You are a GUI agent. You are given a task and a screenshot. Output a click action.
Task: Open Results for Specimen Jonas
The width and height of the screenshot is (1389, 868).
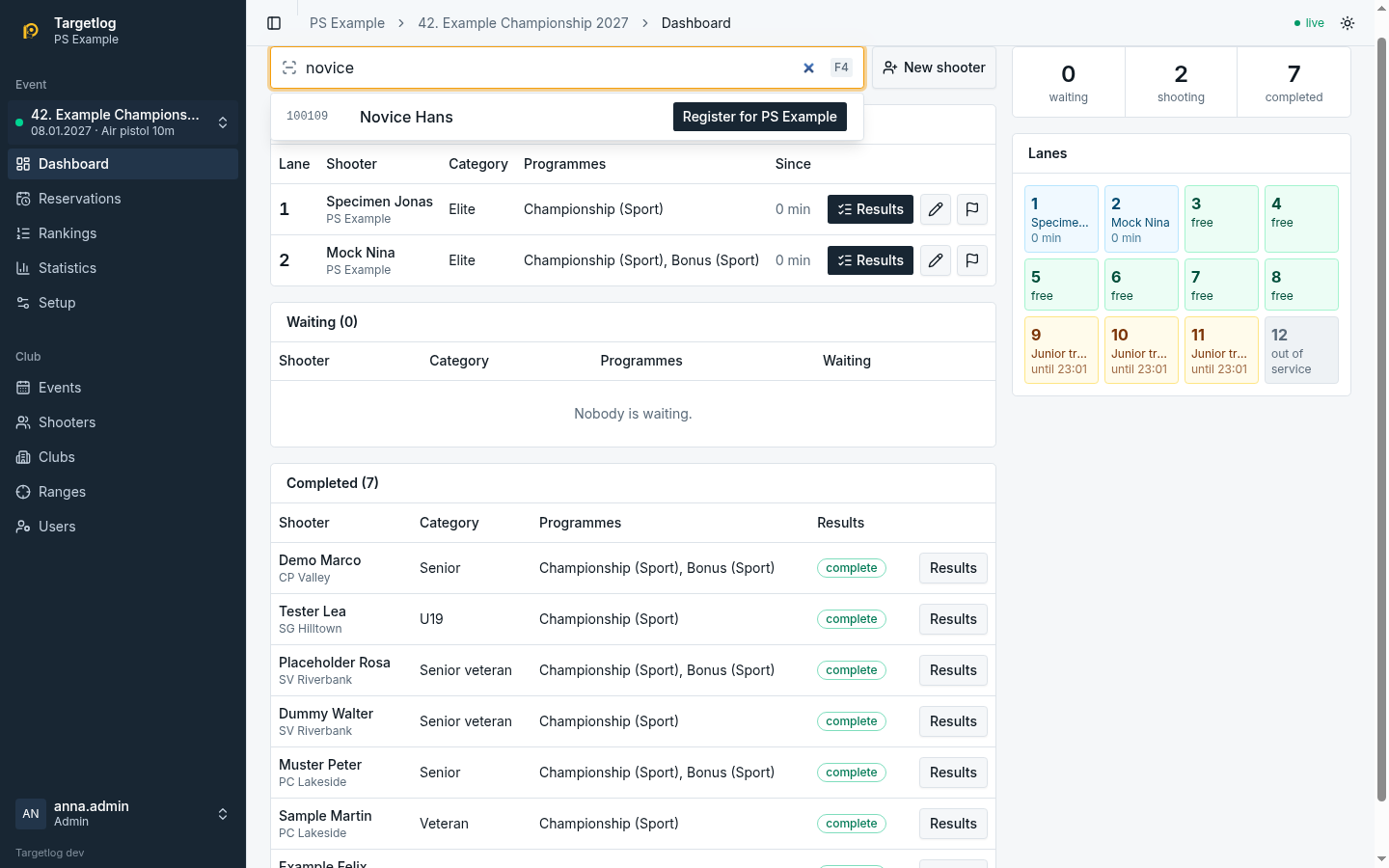pyautogui.click(x=870, y=209)
